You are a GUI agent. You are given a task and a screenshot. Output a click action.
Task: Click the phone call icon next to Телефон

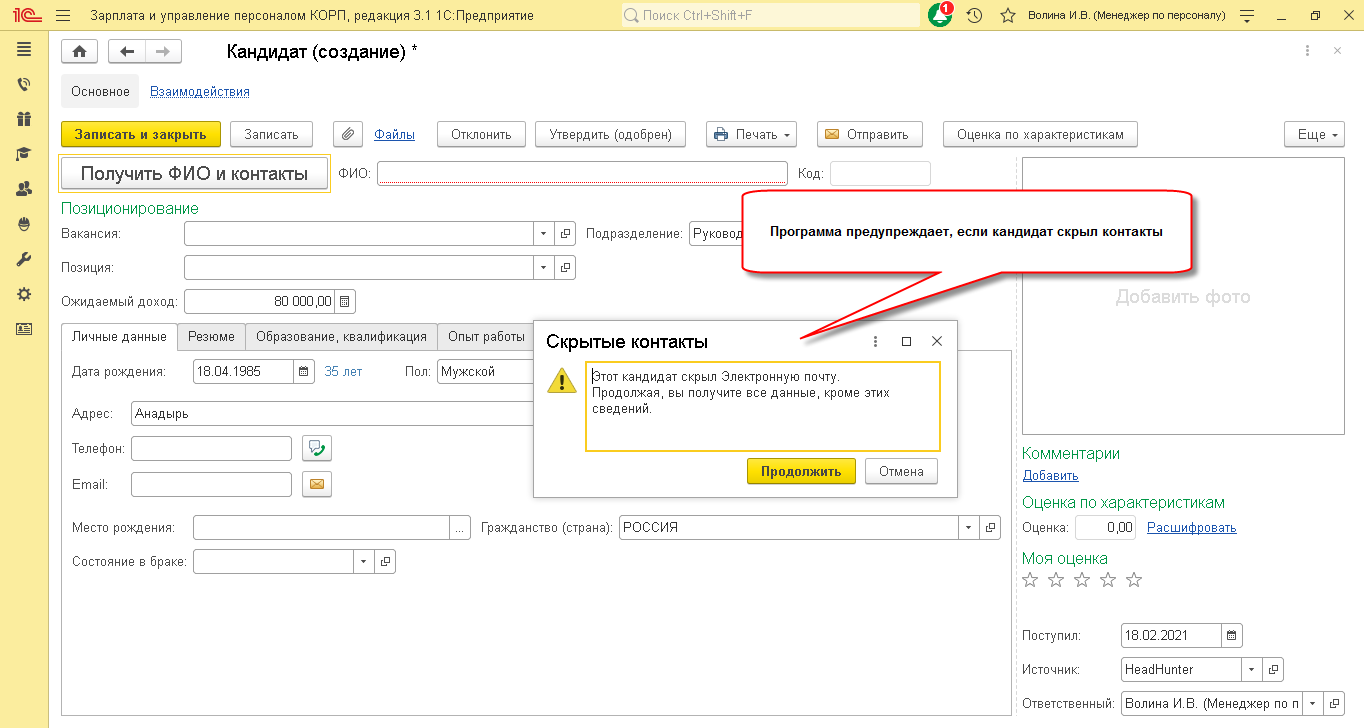(x=318, y=448)
